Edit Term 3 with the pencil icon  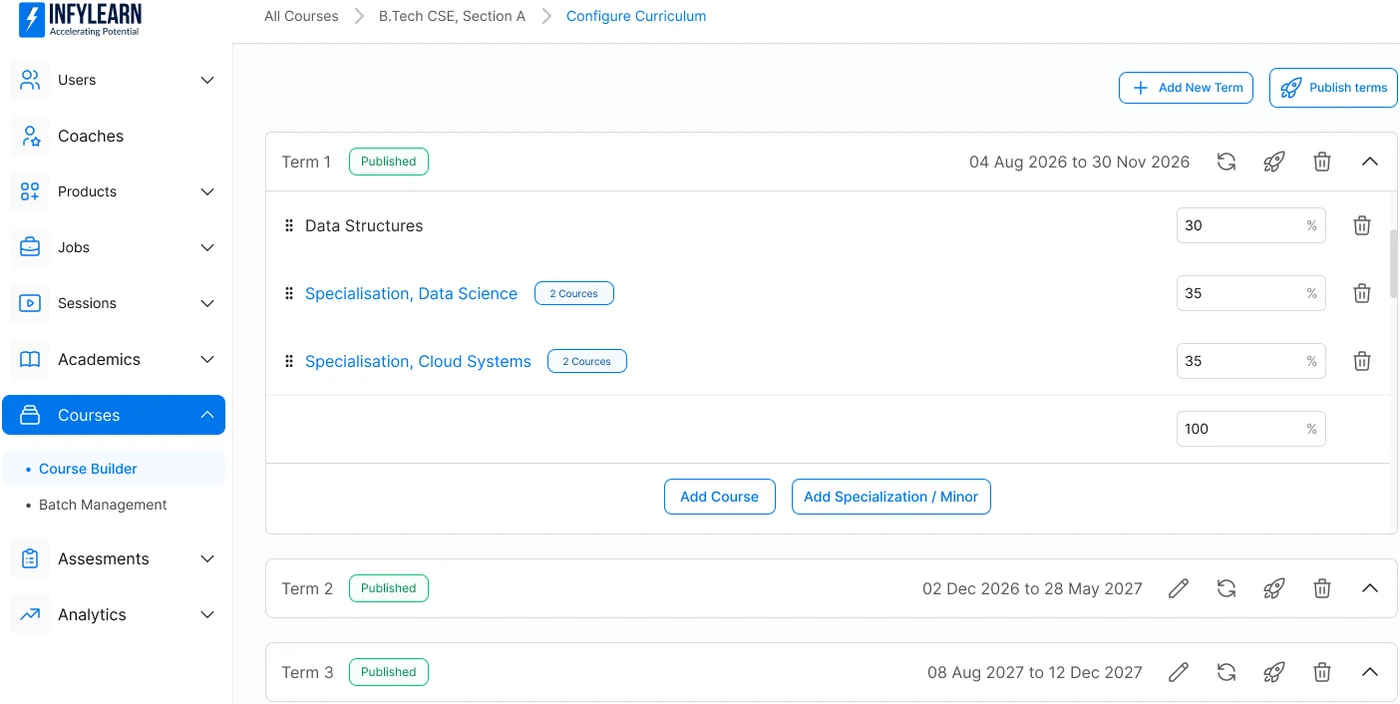(x=1179, y=673)
